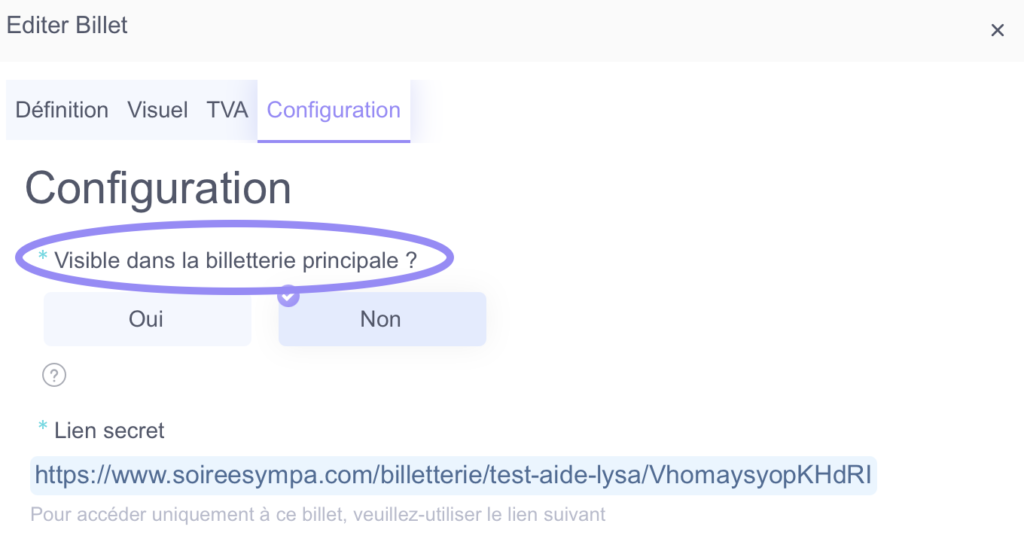The image size is (1024, 554).
Task: Switch to the Visuel tab
Action: [157, 110]
